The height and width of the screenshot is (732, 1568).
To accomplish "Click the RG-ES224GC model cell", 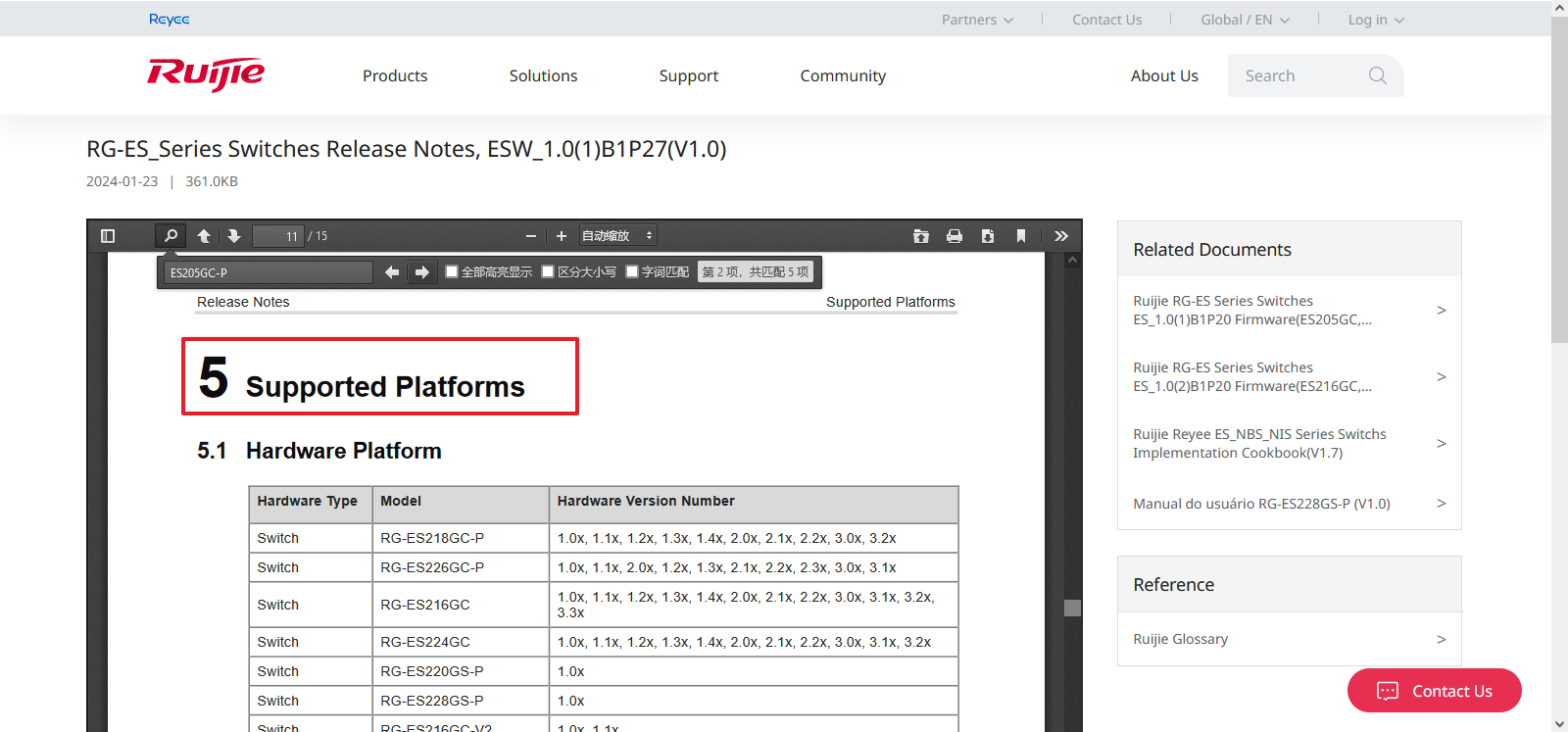I will coord(461,642).
